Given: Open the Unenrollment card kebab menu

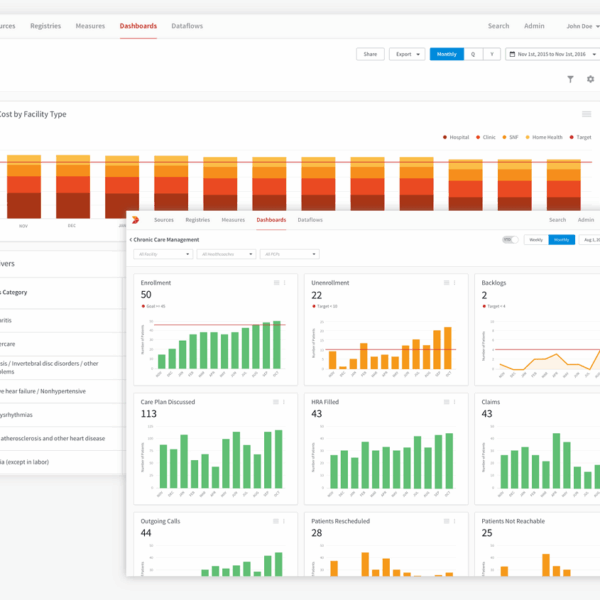Looking at the screenshot, I should click(x=455, y=283).
